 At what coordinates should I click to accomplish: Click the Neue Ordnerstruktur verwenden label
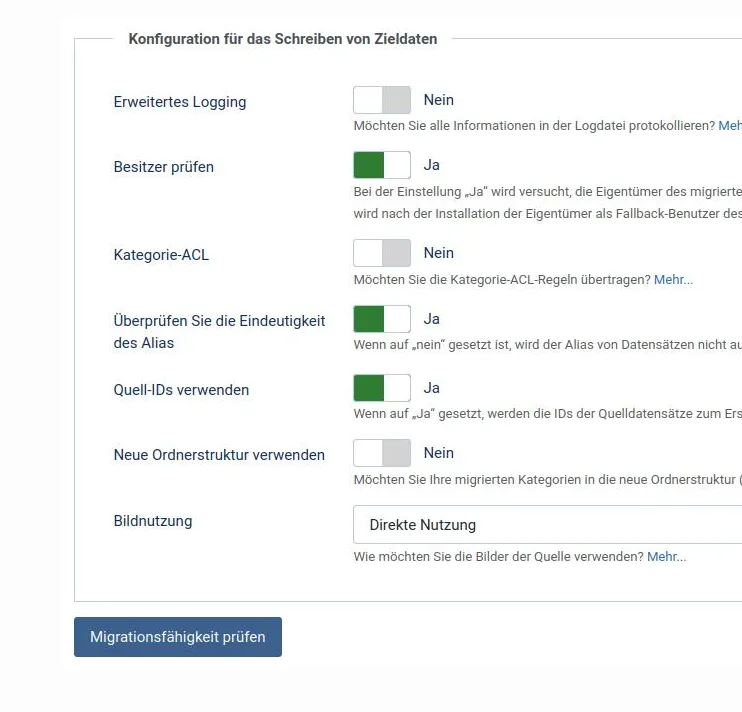point(219,455)
